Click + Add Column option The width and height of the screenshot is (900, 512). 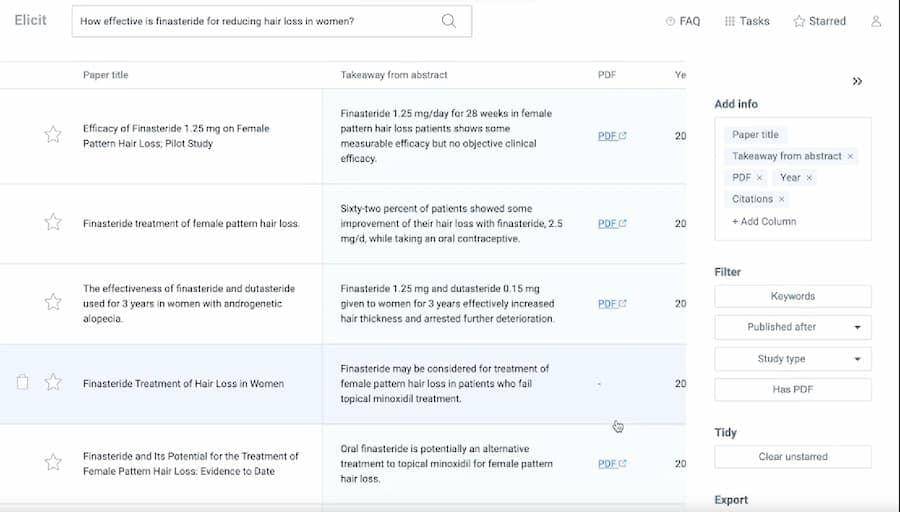click(x=764, y=221)
